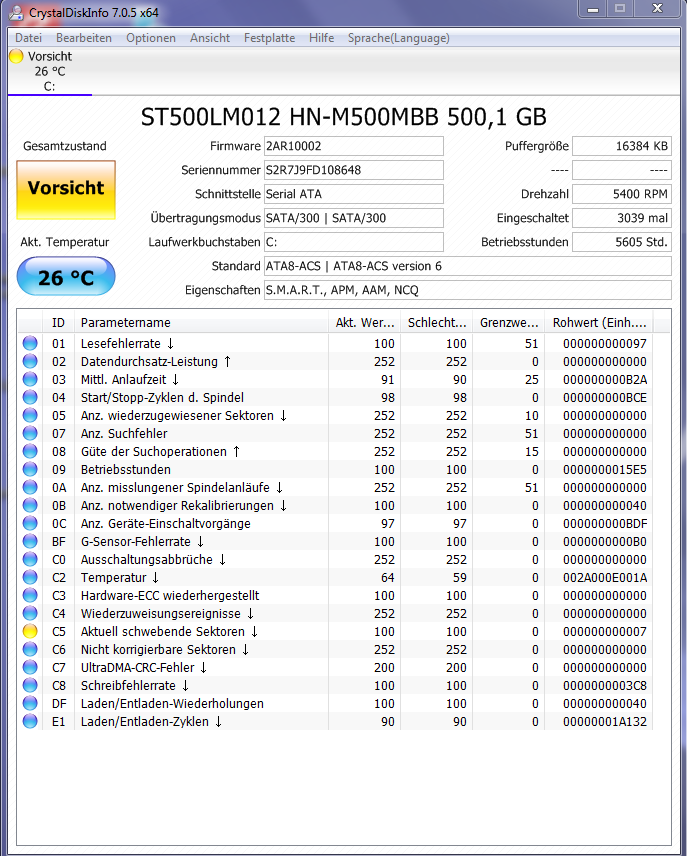This screenshot has height=856, width=687.
Task: Click raw value 000000000007 of schwebende Sektoren
Action: pos(605,632)
